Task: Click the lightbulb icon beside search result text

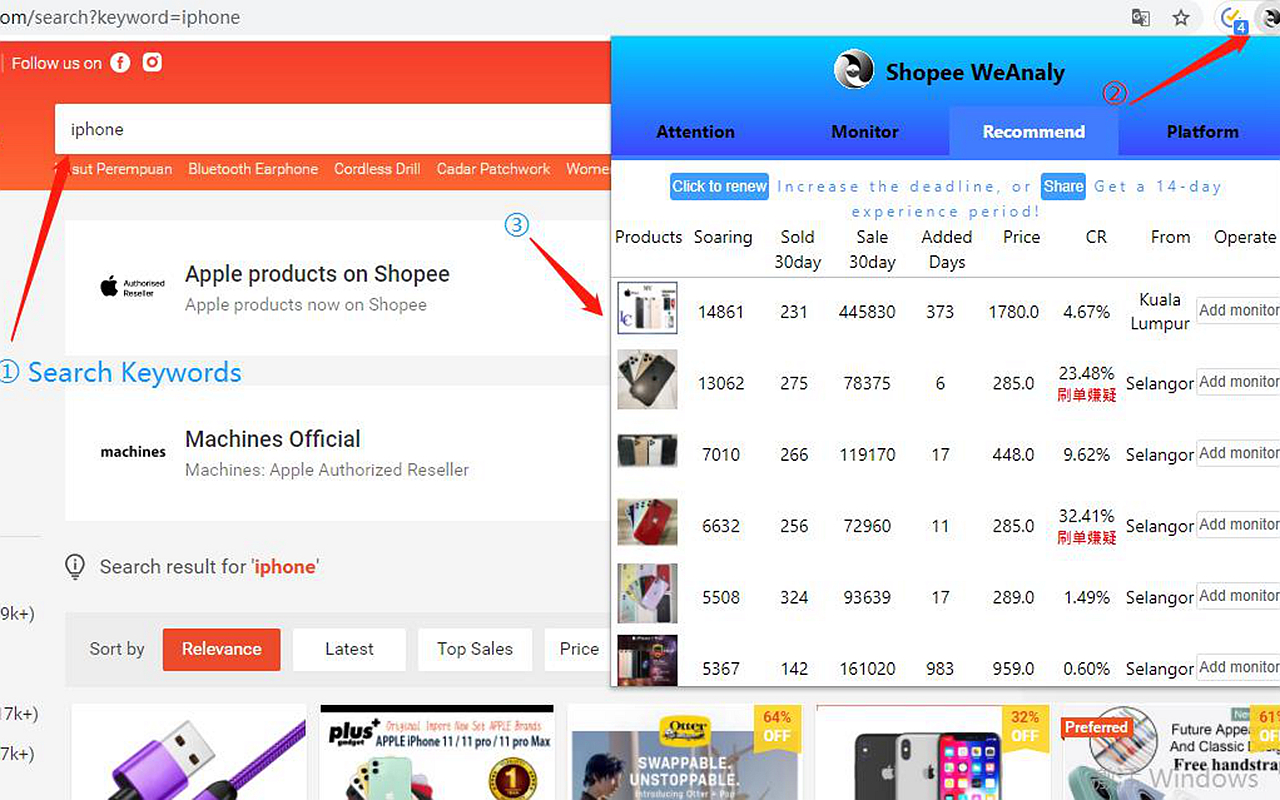Action: (x=75, y=567)
